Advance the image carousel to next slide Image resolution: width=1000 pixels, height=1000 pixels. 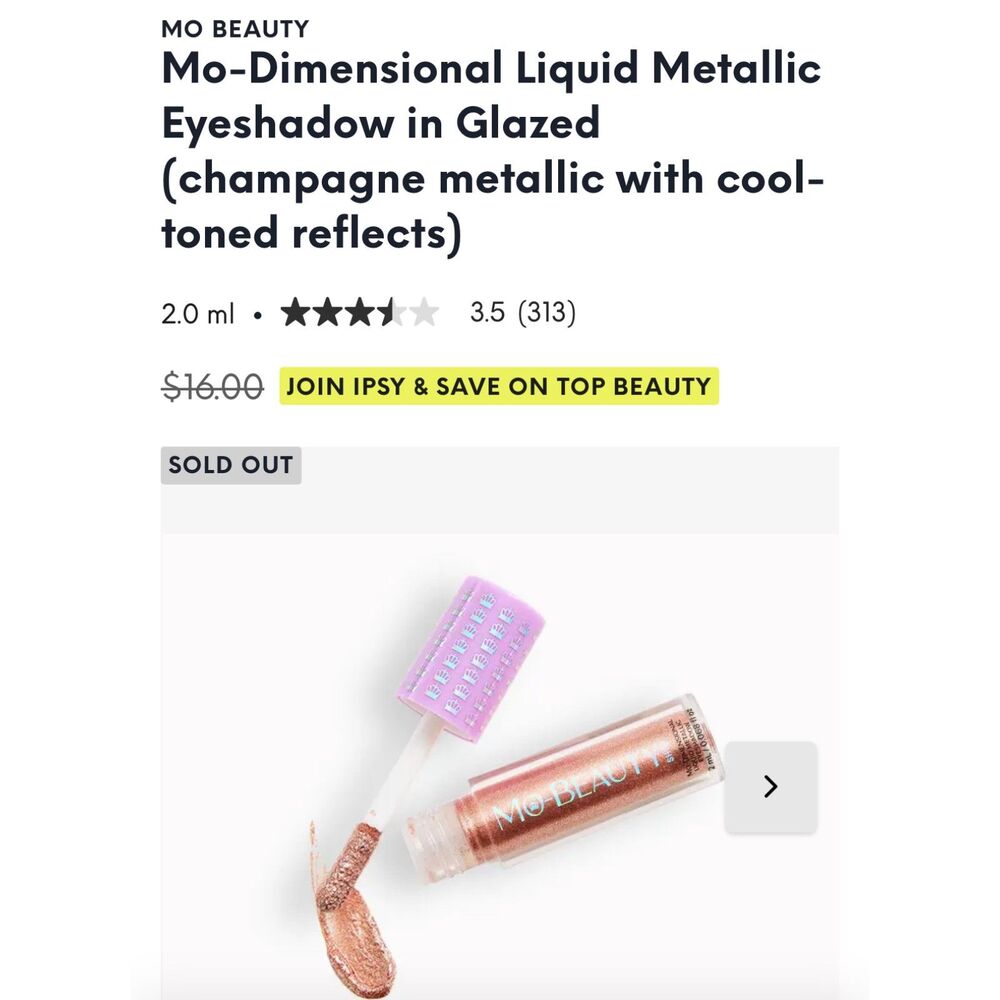coord(769,786)
